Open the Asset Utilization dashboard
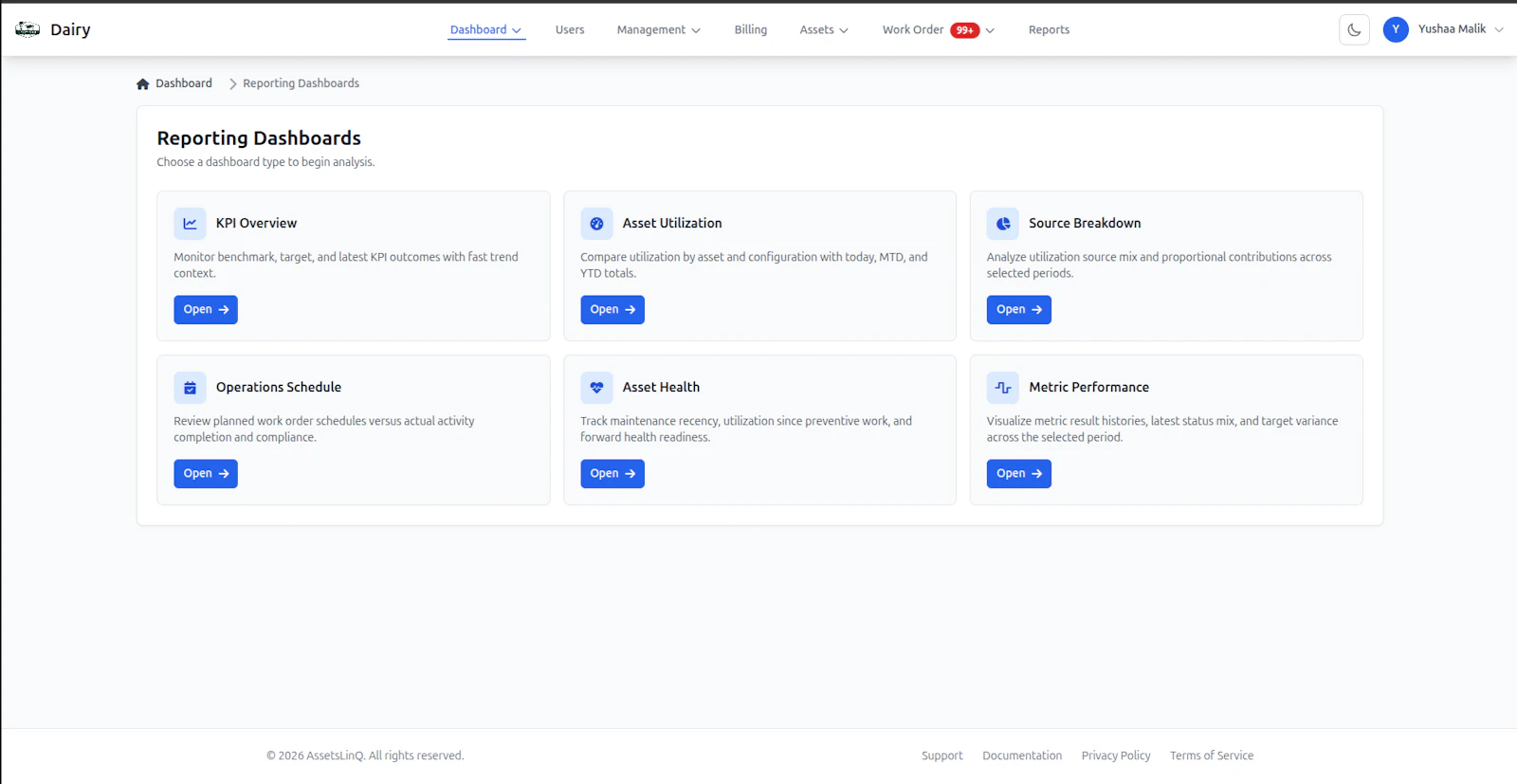 [x=612, y=310]
